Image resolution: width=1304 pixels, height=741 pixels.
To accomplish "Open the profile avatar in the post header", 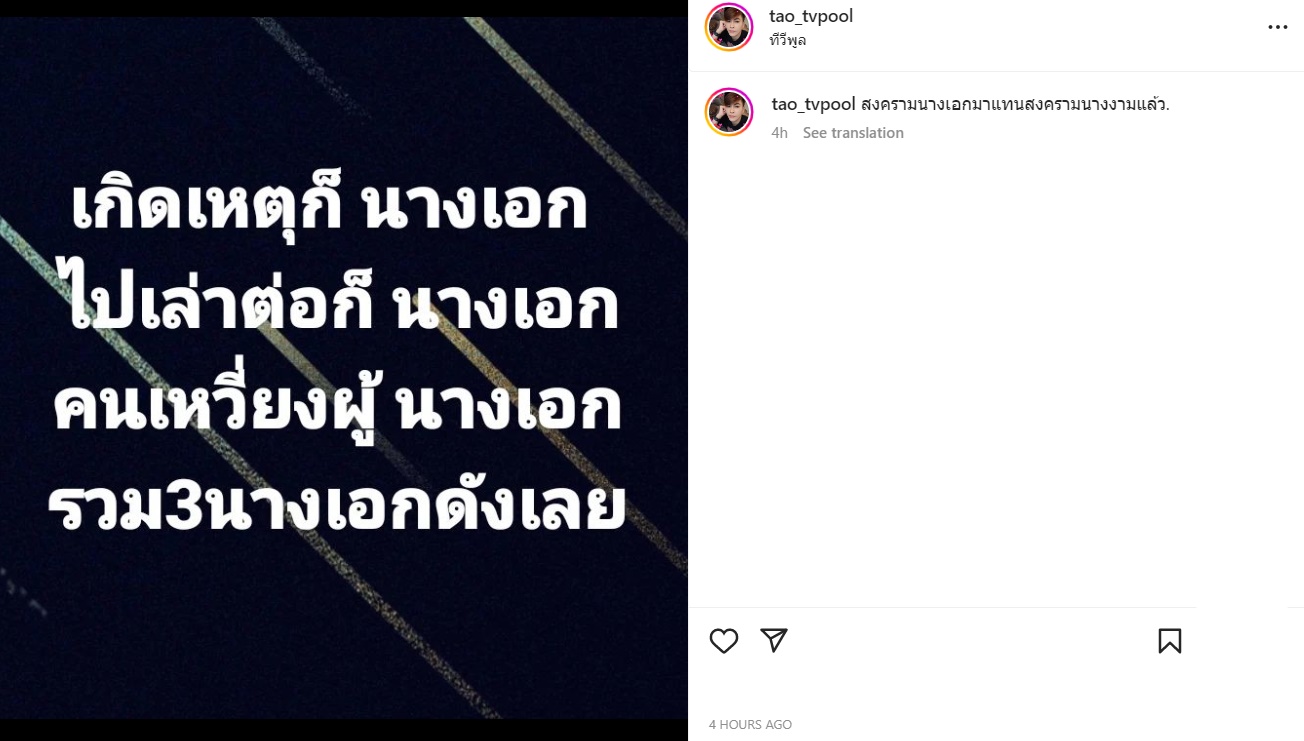I will click(x=729, y=27).
